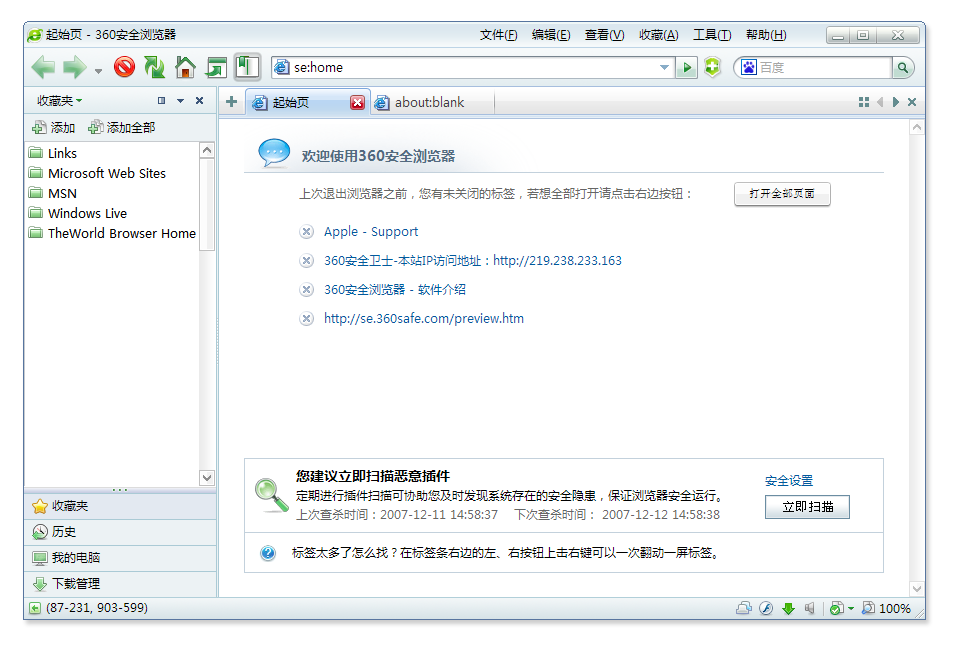Image resolution: width=960 pixels, height=650 pixels.
Task: Remove the 软件介绍 entry with X
Action: pyautogui.click(x=306, y=290)
